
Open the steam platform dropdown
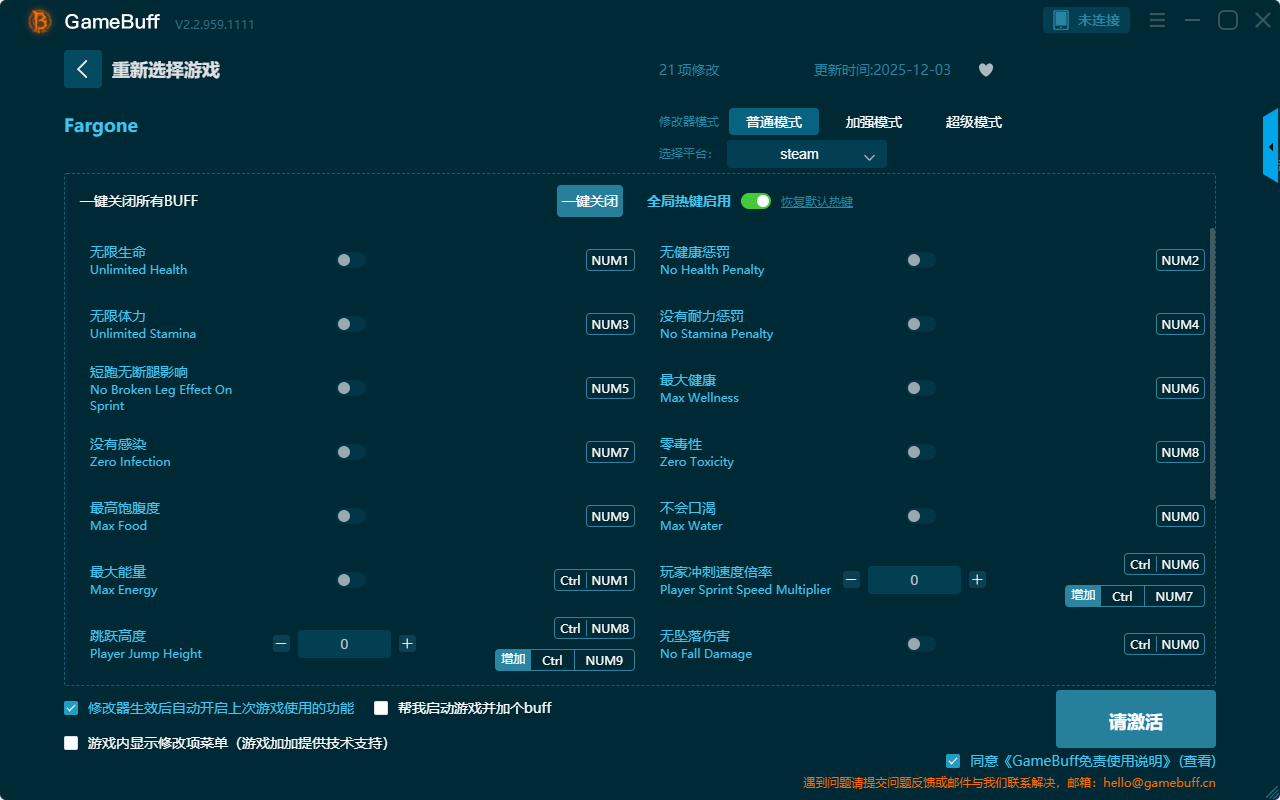point(806,154)
